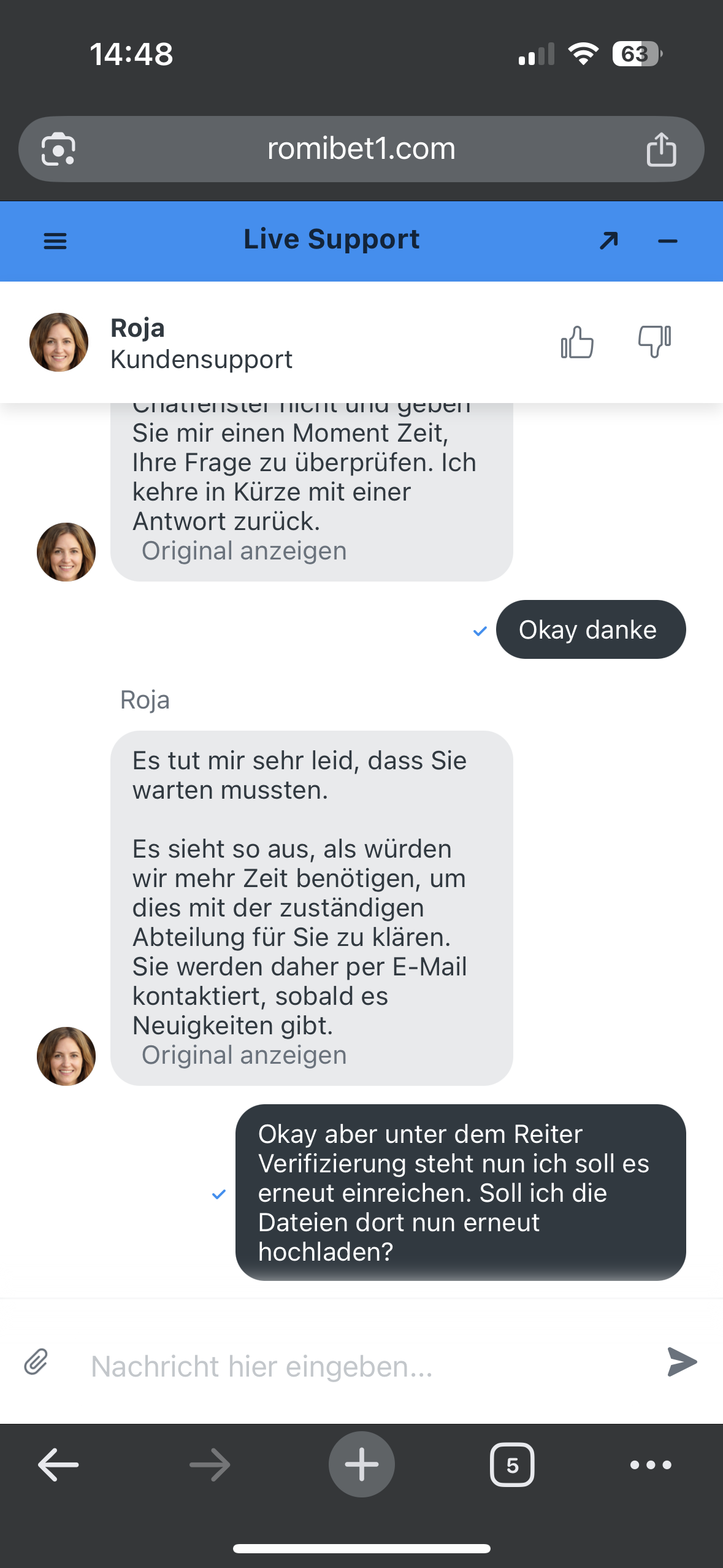Open a new tab with the plus button

361,1464
